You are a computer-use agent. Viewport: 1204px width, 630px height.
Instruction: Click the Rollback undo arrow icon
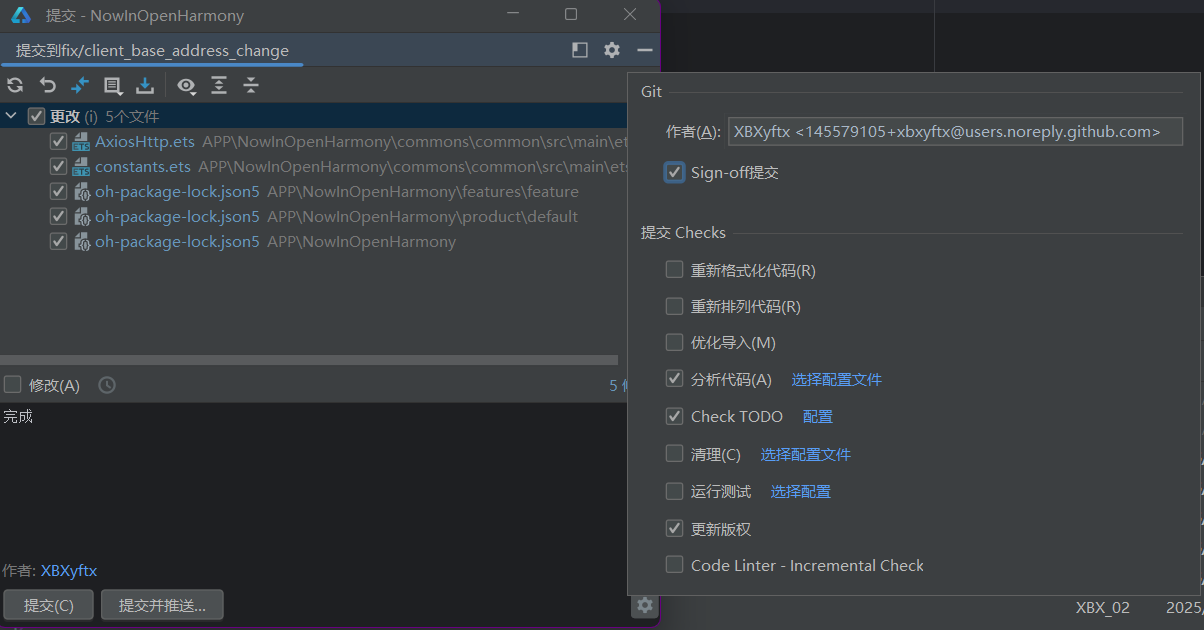point(47,86)
